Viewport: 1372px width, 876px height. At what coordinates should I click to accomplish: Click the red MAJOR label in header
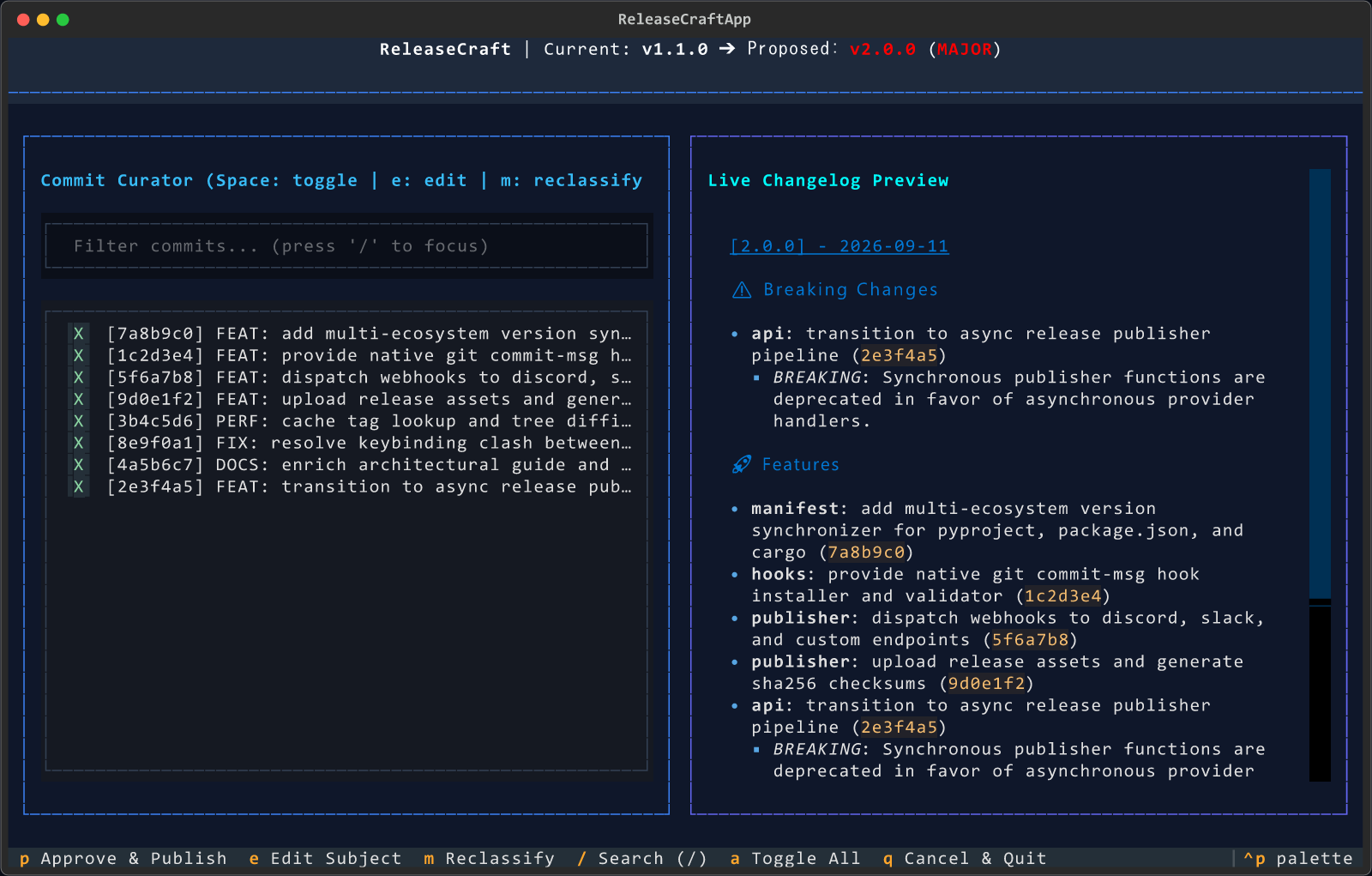[x=965, y=49]
